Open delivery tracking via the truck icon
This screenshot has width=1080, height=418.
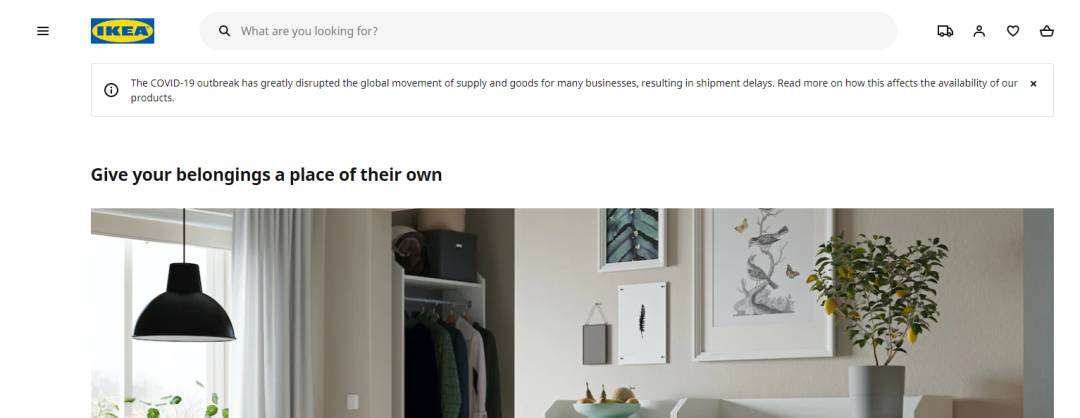945,31
